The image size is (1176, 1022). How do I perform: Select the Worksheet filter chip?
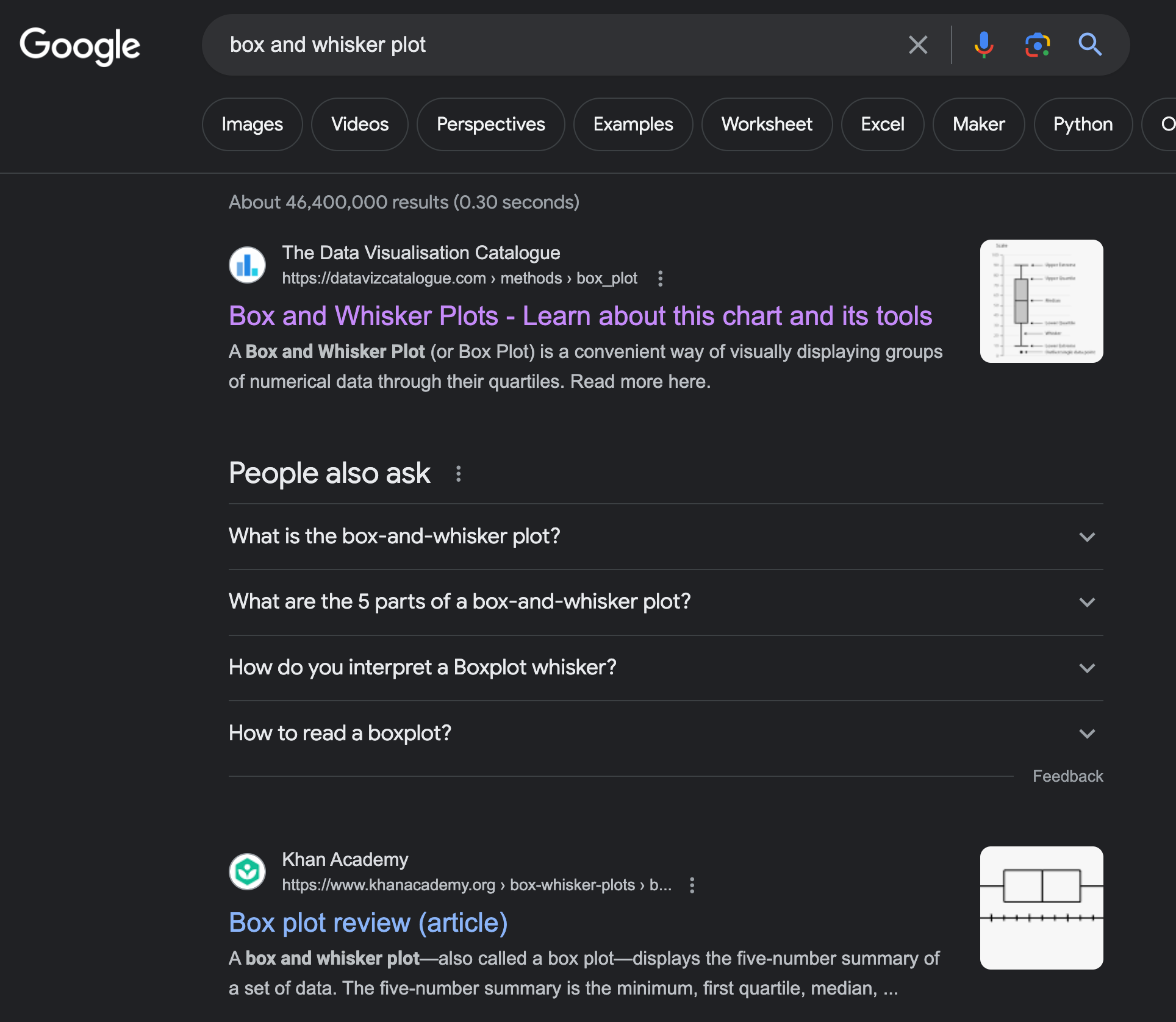pyautogui.click(x=767, y=124)
